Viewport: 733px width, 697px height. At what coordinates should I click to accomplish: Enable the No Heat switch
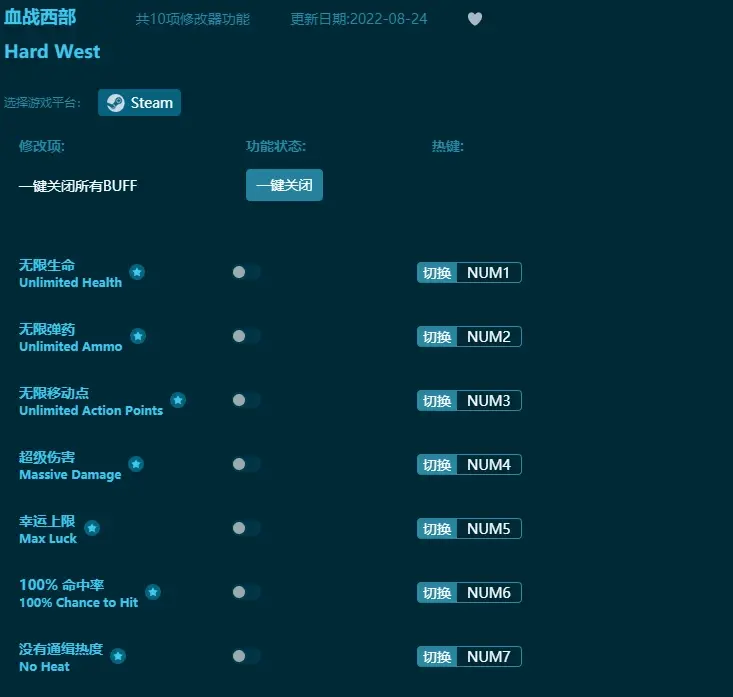[x=246, y=656]
